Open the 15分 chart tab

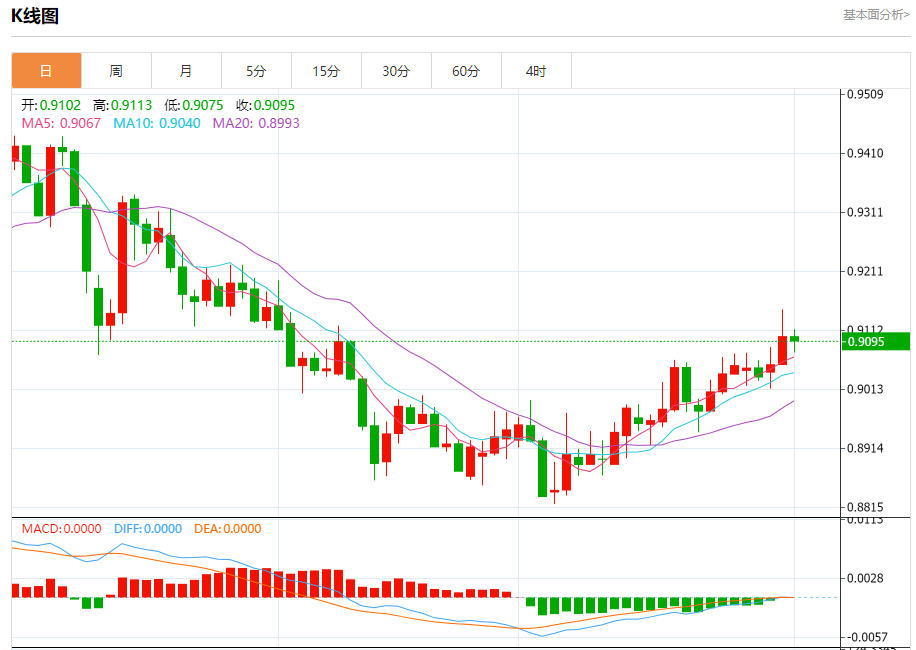coord(327,71)
